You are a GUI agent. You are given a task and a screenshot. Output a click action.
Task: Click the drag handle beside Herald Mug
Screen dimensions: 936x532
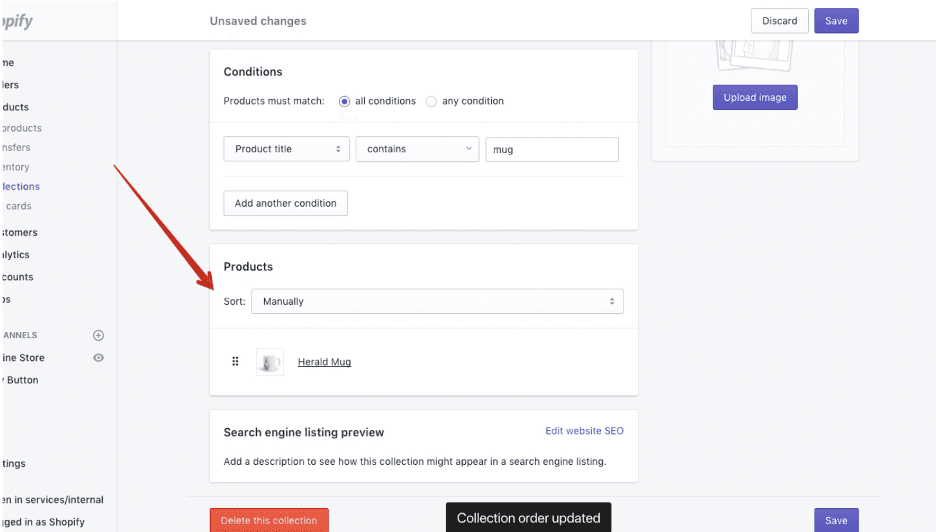coord(235,362)
